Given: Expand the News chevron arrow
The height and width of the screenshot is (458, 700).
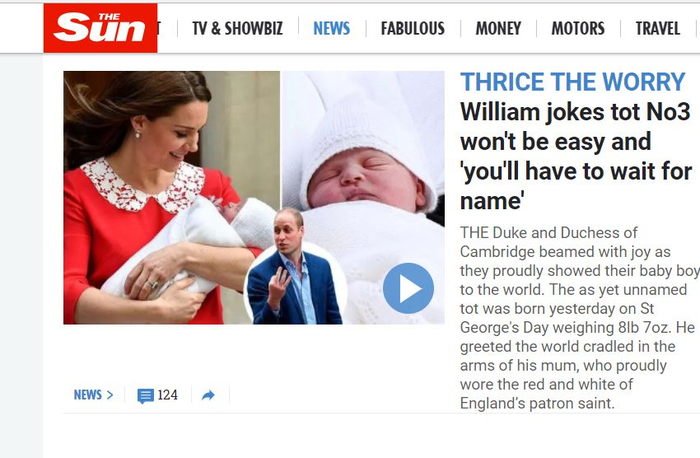Looking at the screenshot, I should tap(110, 395).
